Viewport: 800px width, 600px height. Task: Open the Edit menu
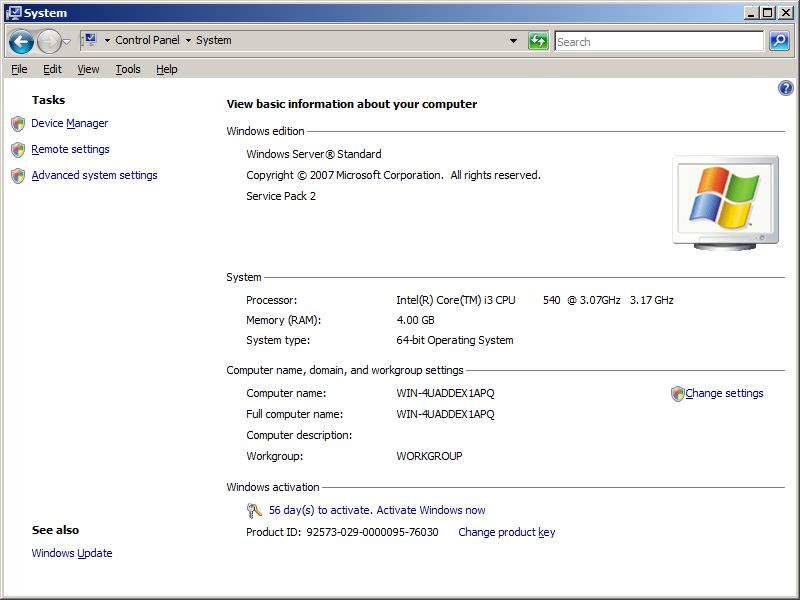click(52, 69)
